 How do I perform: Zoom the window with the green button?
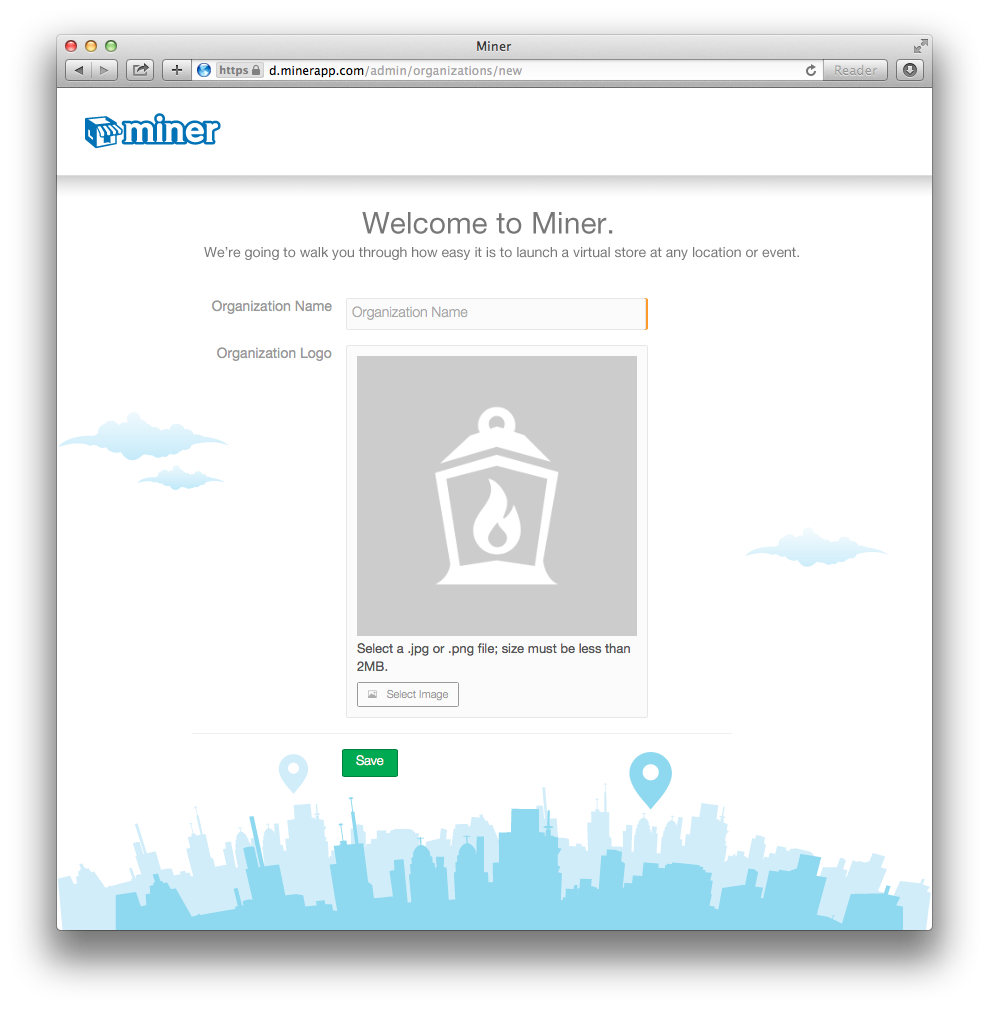coord(111,46)
